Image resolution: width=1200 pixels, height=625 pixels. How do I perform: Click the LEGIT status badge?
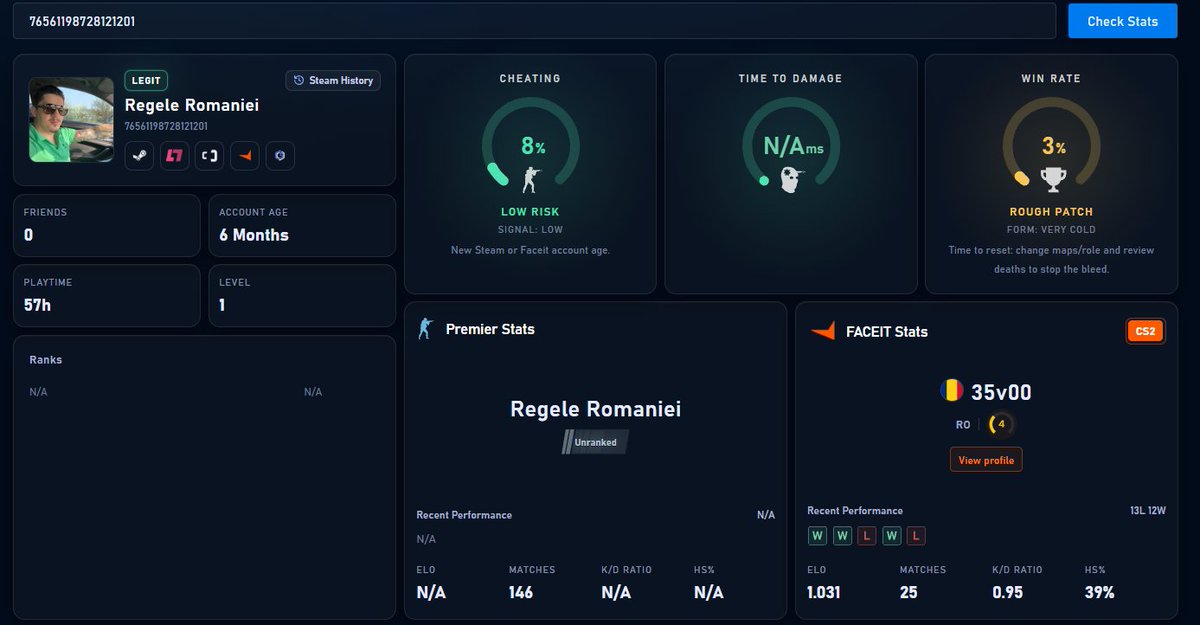pyautogui.click(x=146, y=80)
